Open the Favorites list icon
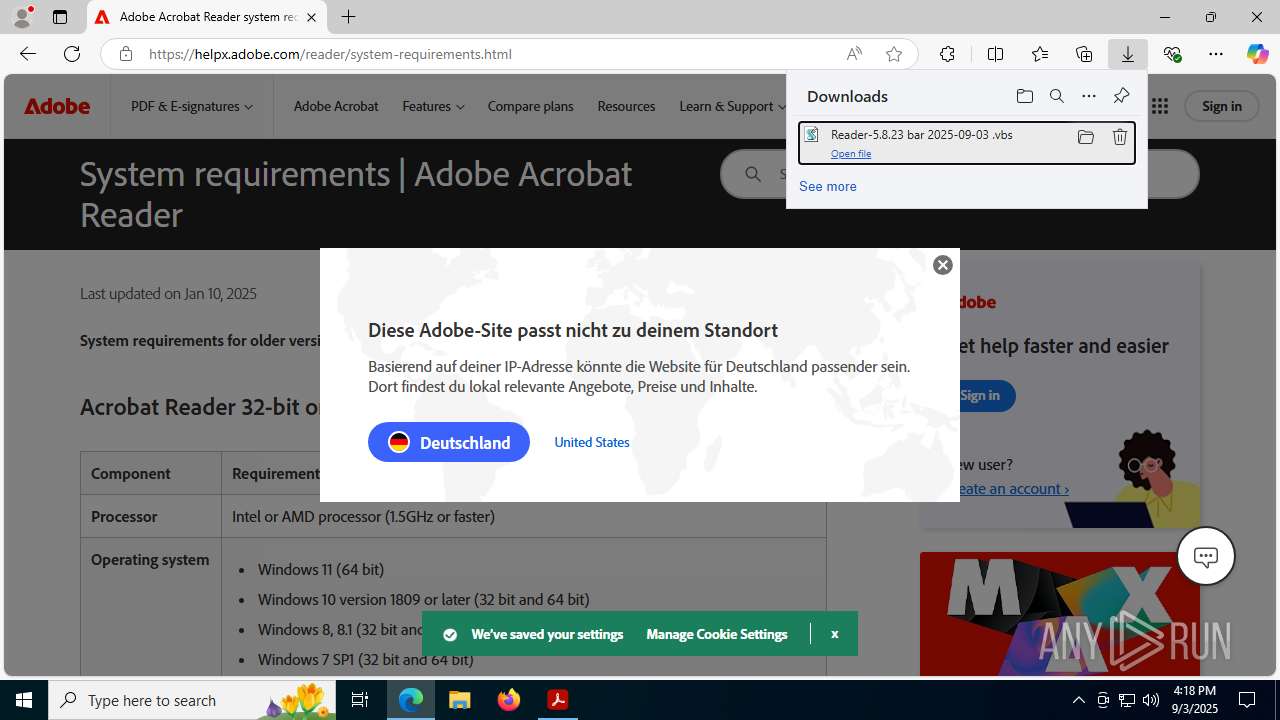The width and height of the screenshot is (1280, 720). 1040,54
